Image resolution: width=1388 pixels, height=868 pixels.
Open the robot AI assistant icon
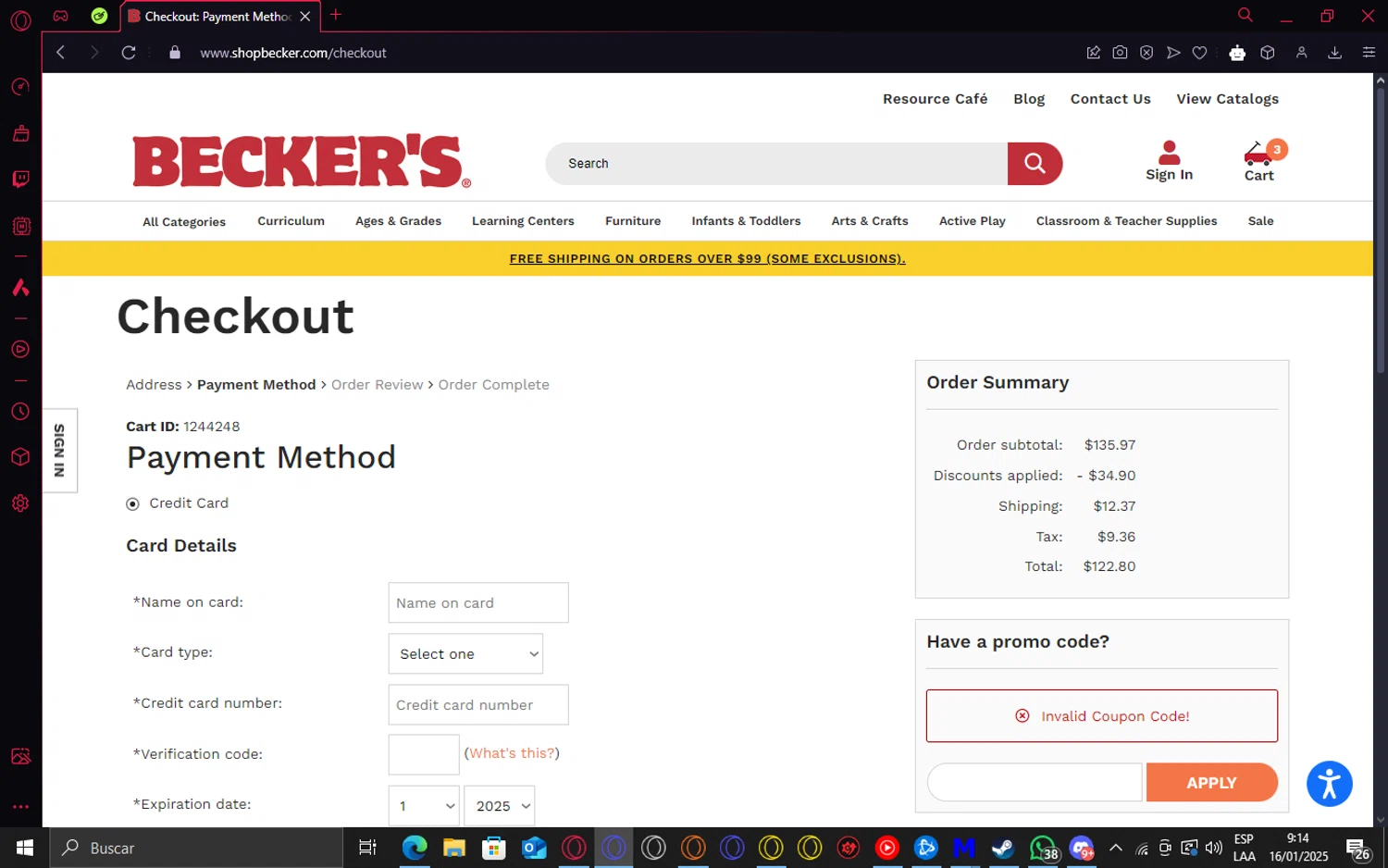pyautogui.click(x=1237, y=53)
